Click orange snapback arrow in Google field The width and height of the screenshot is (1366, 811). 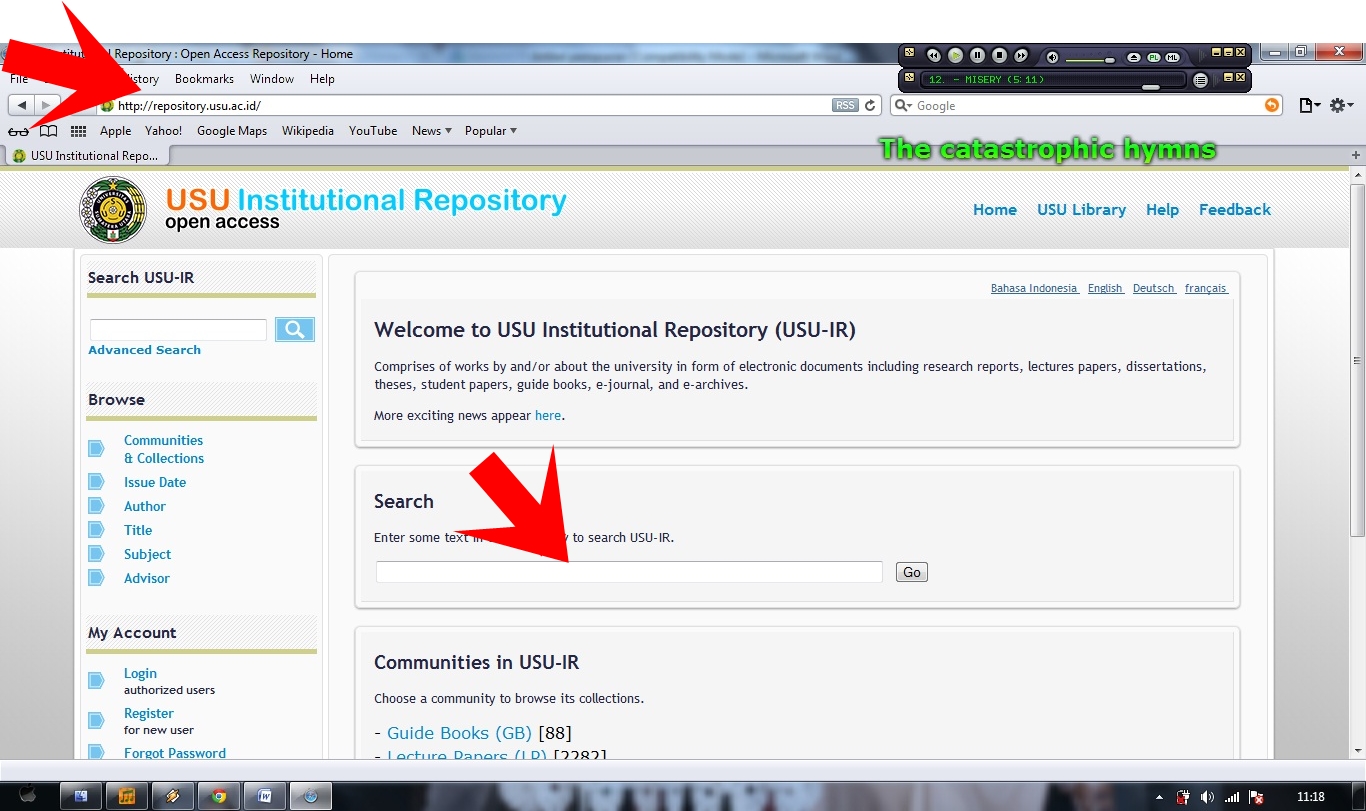[1272, 105]
